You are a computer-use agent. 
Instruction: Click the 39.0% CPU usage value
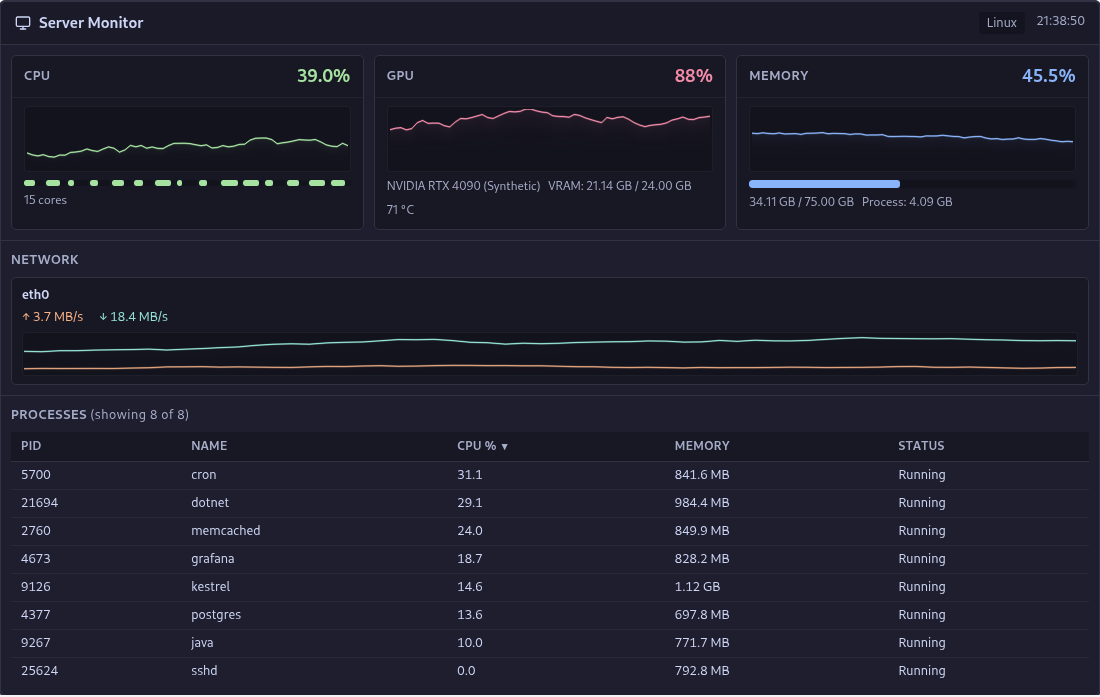(323, 76)
